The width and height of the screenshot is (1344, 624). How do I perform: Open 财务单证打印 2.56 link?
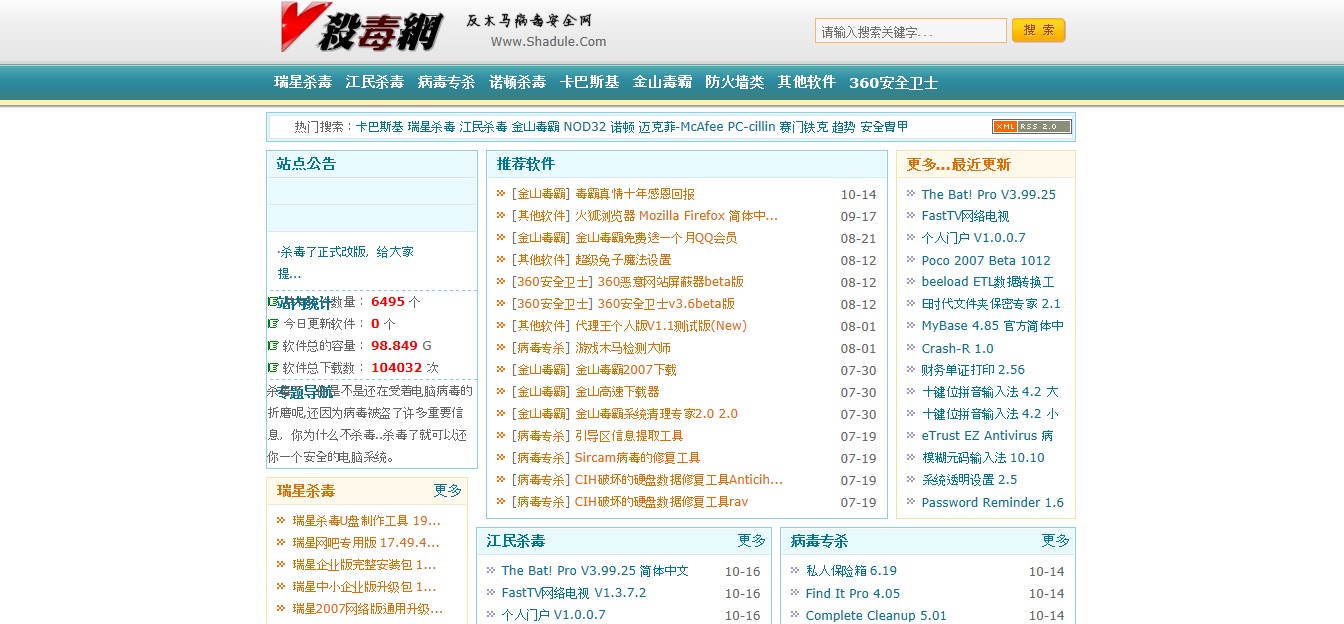coord(973,370)
